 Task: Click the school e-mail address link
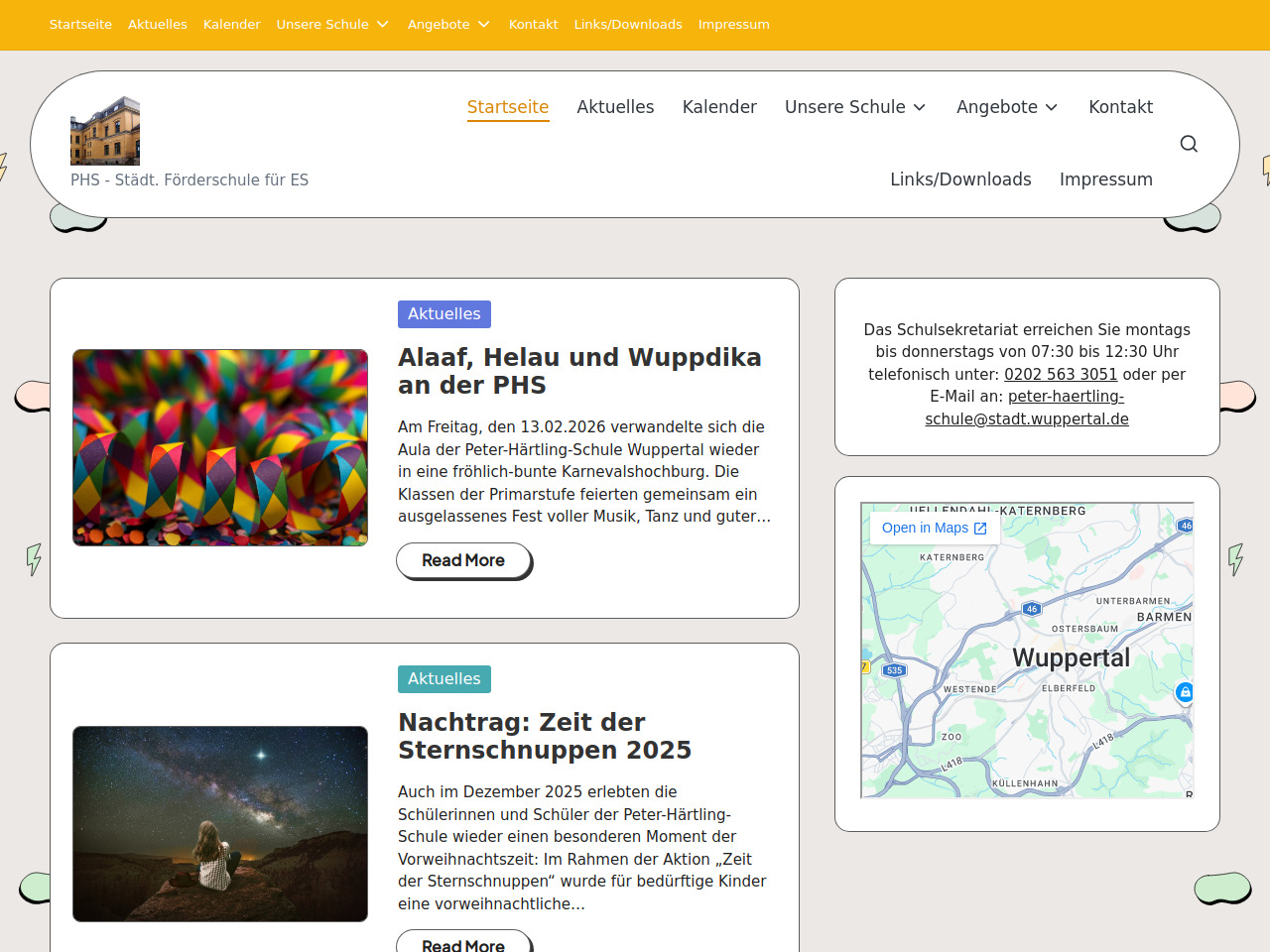point(1027,408)
